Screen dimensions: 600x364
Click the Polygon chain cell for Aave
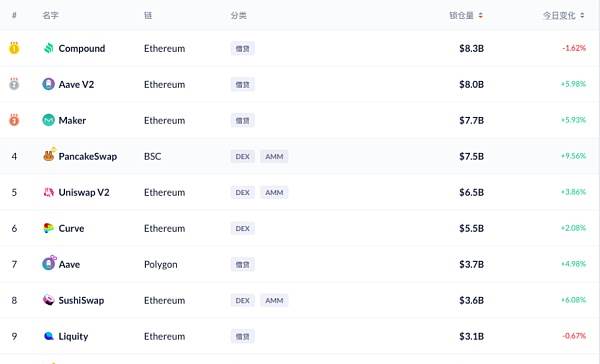[x=161, y=264]
